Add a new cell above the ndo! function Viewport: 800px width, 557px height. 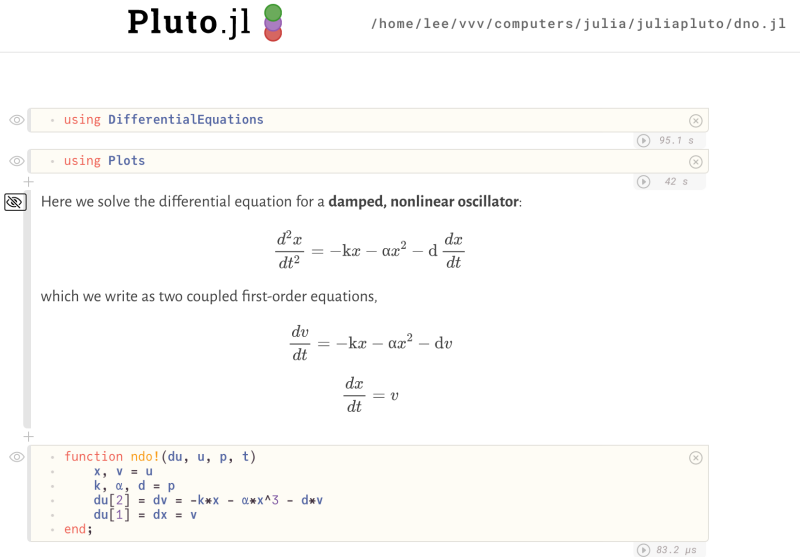(28, 437)
